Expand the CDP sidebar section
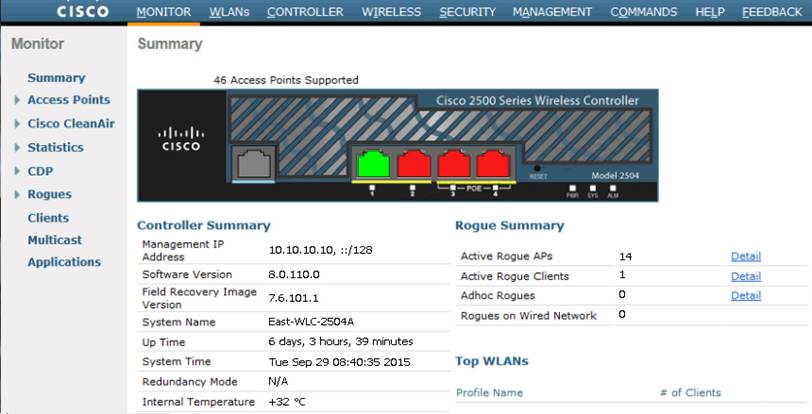 coord(17,171)
